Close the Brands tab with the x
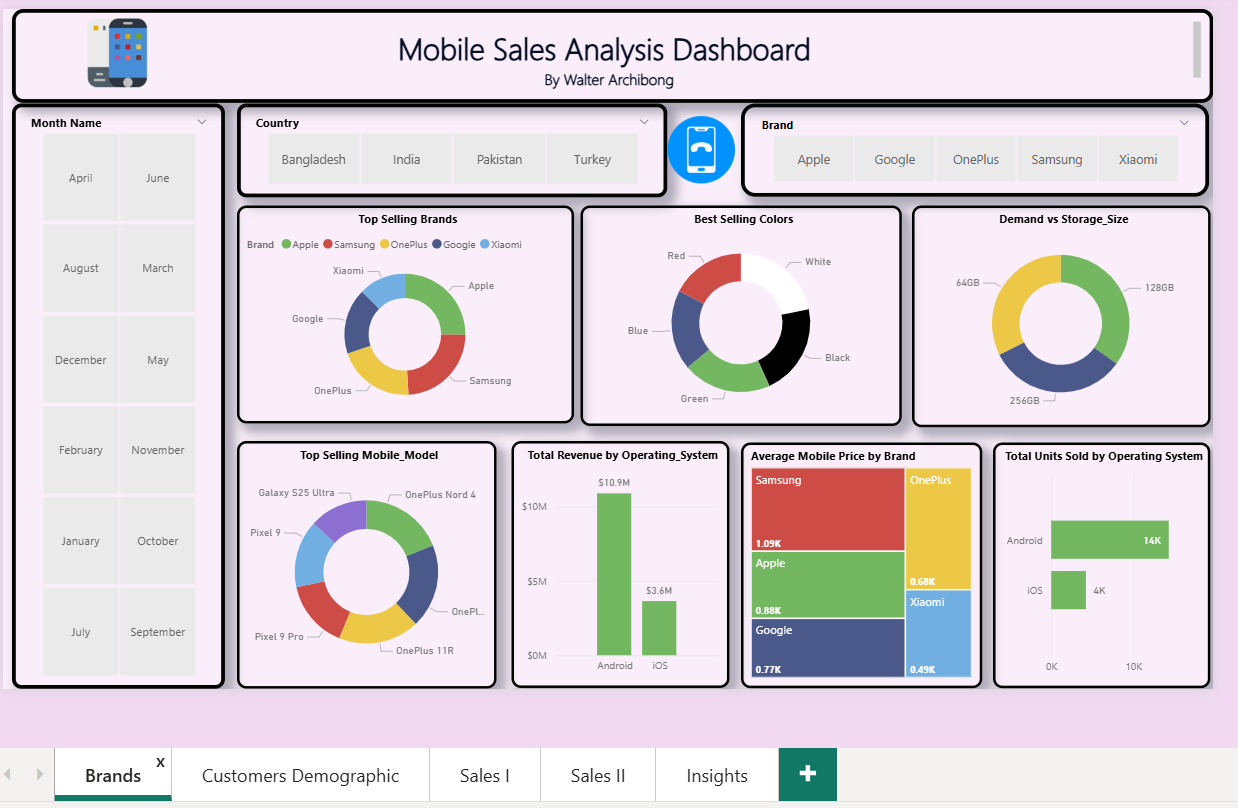 click(x=160, y=762)
